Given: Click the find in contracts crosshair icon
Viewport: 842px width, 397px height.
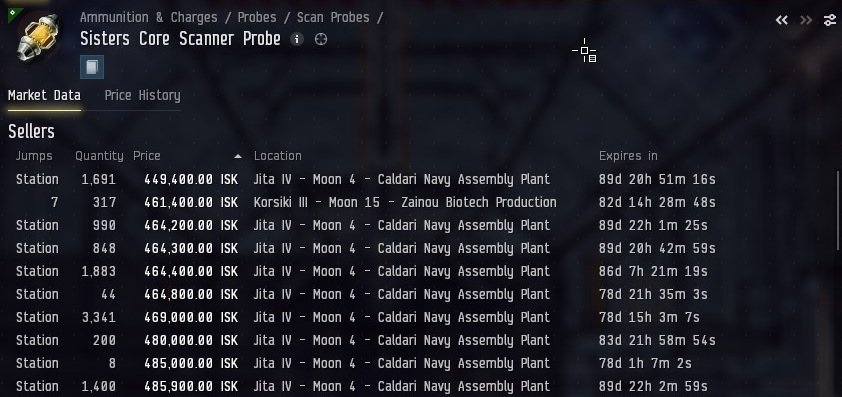Looking at the screenshot, I should (321, 39).
